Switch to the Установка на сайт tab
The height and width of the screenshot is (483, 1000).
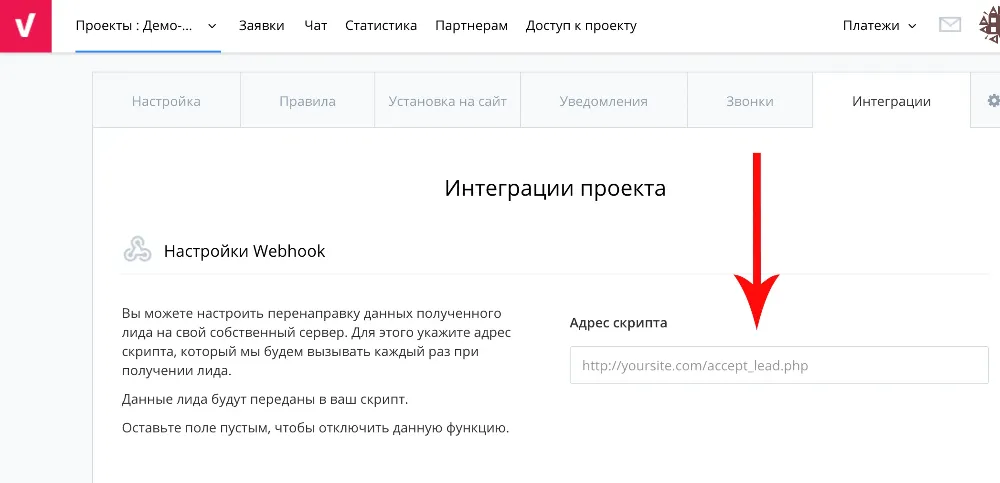[x=448, y=101]
